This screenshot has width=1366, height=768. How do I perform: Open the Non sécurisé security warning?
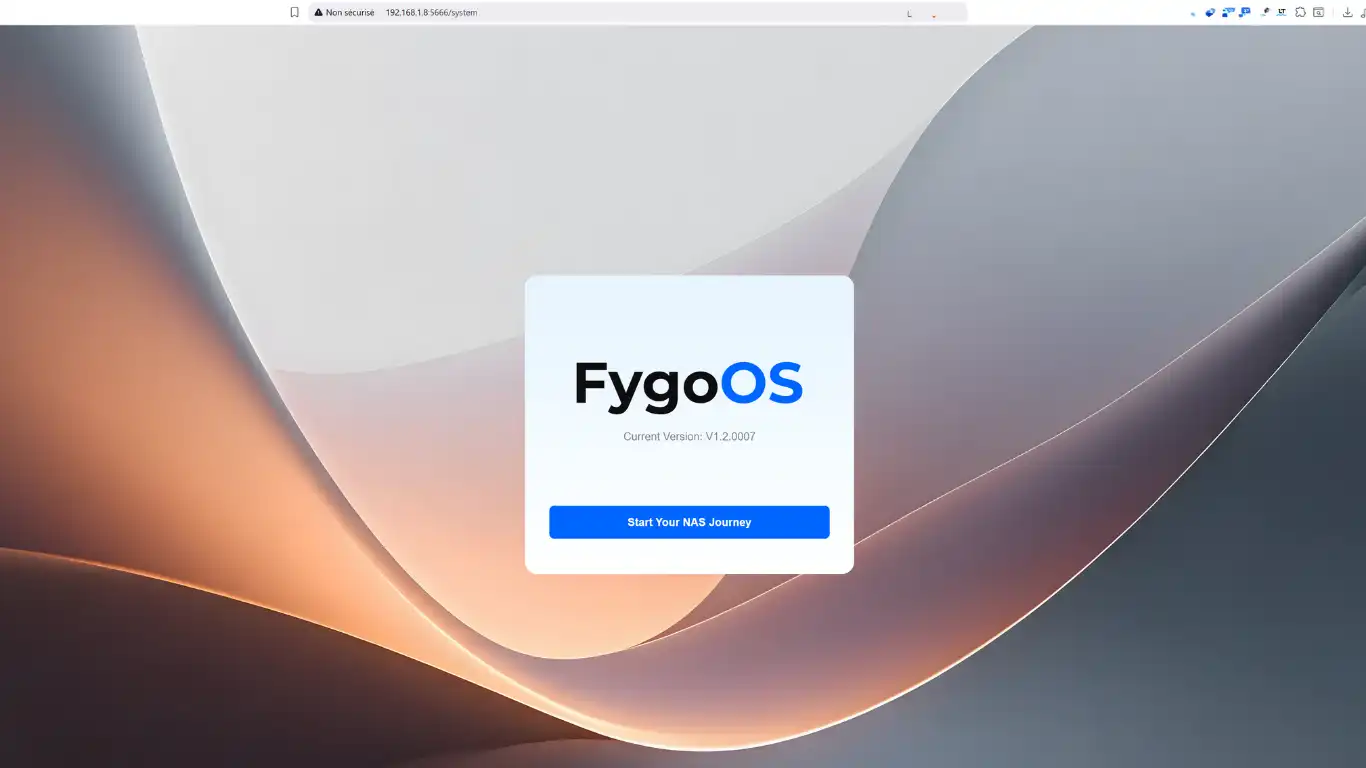pos(344,13)
